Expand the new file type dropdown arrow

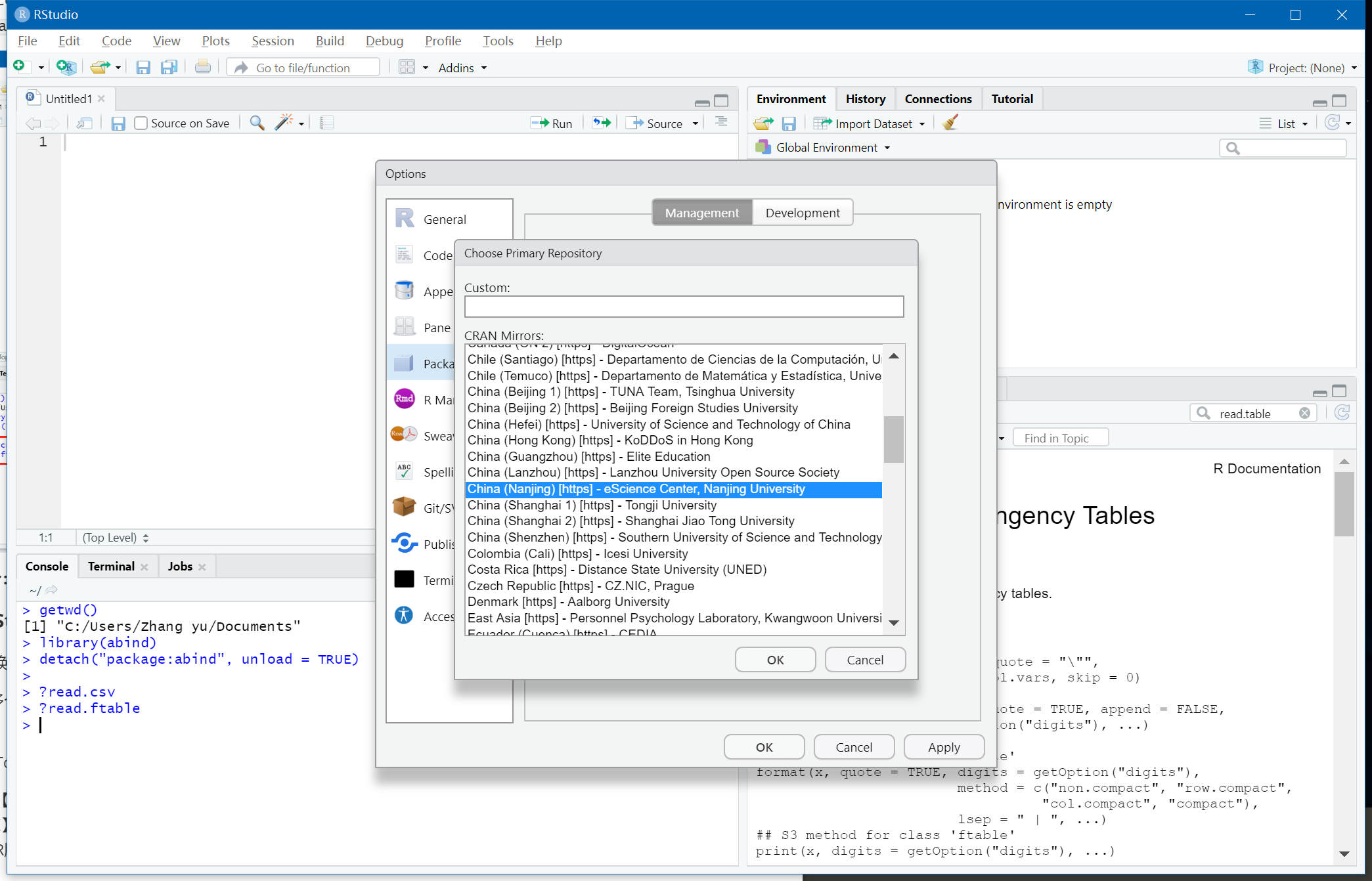[41, 68]
